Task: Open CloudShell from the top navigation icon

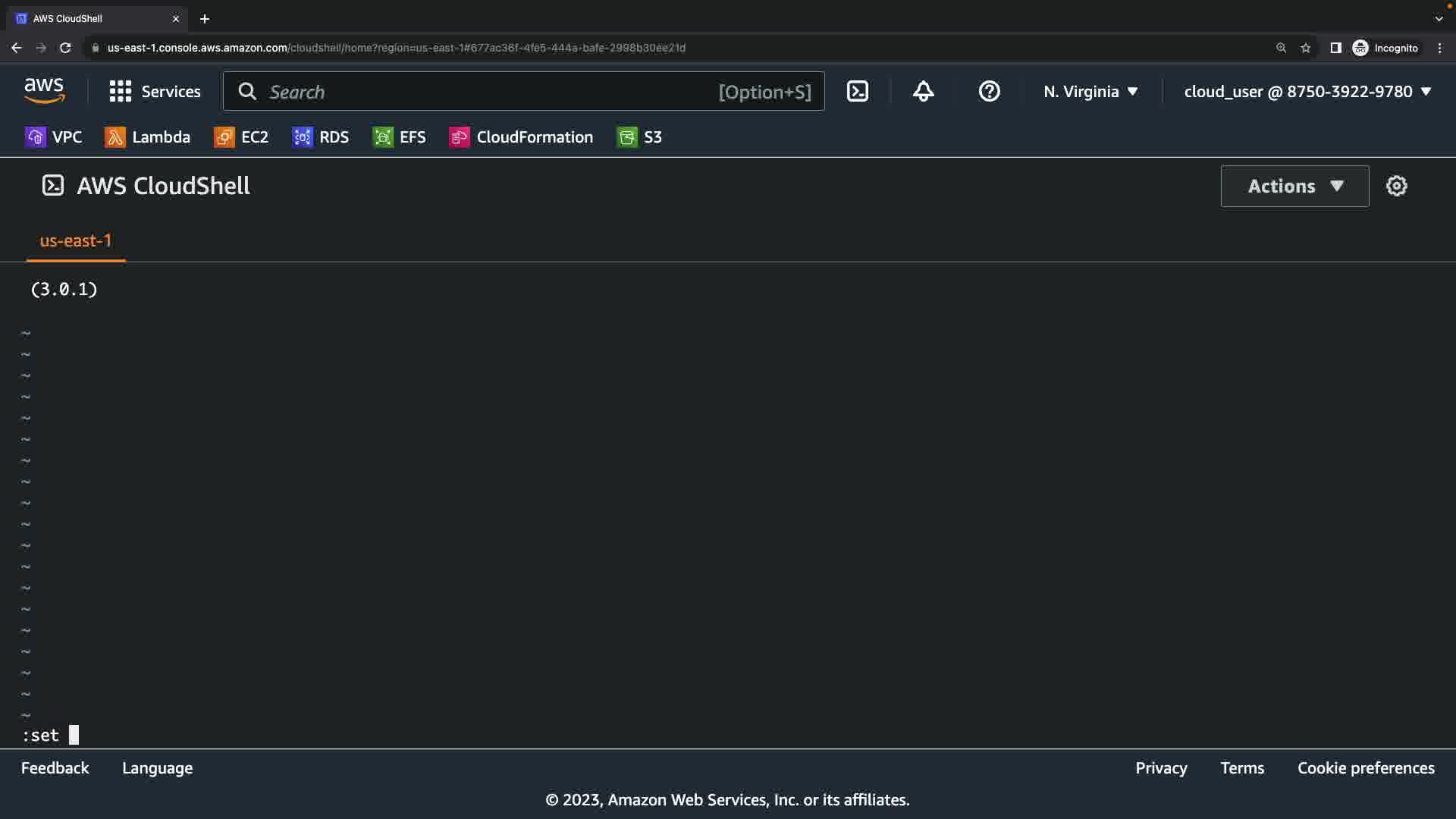Action: pos(857,92)
